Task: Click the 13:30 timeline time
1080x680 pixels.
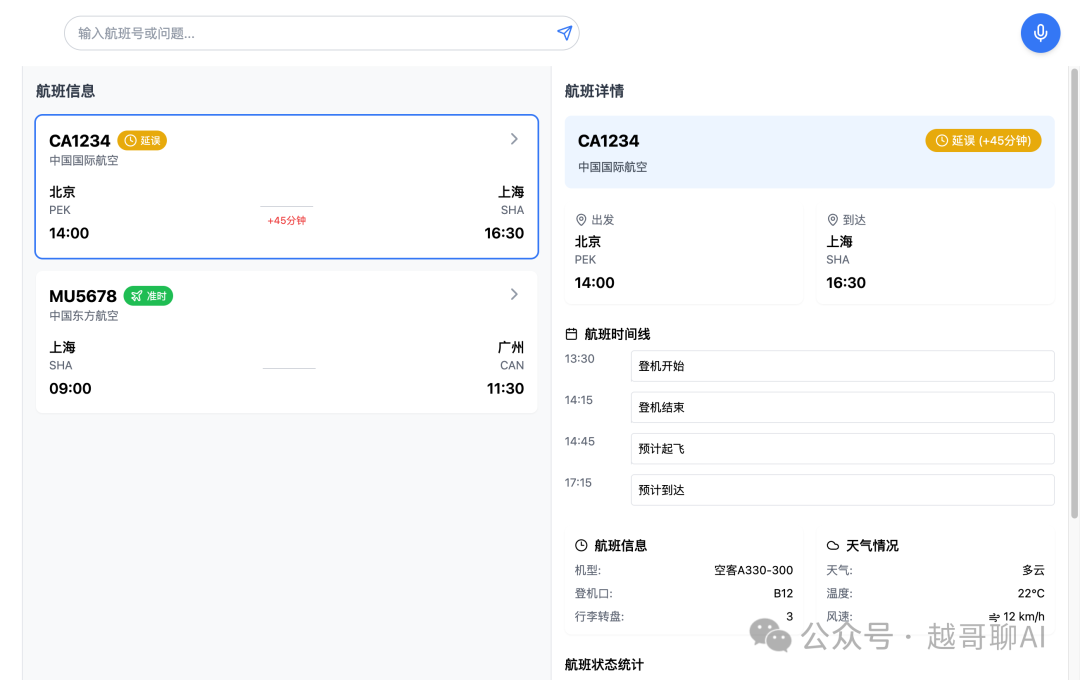Action: click(579, 359)
